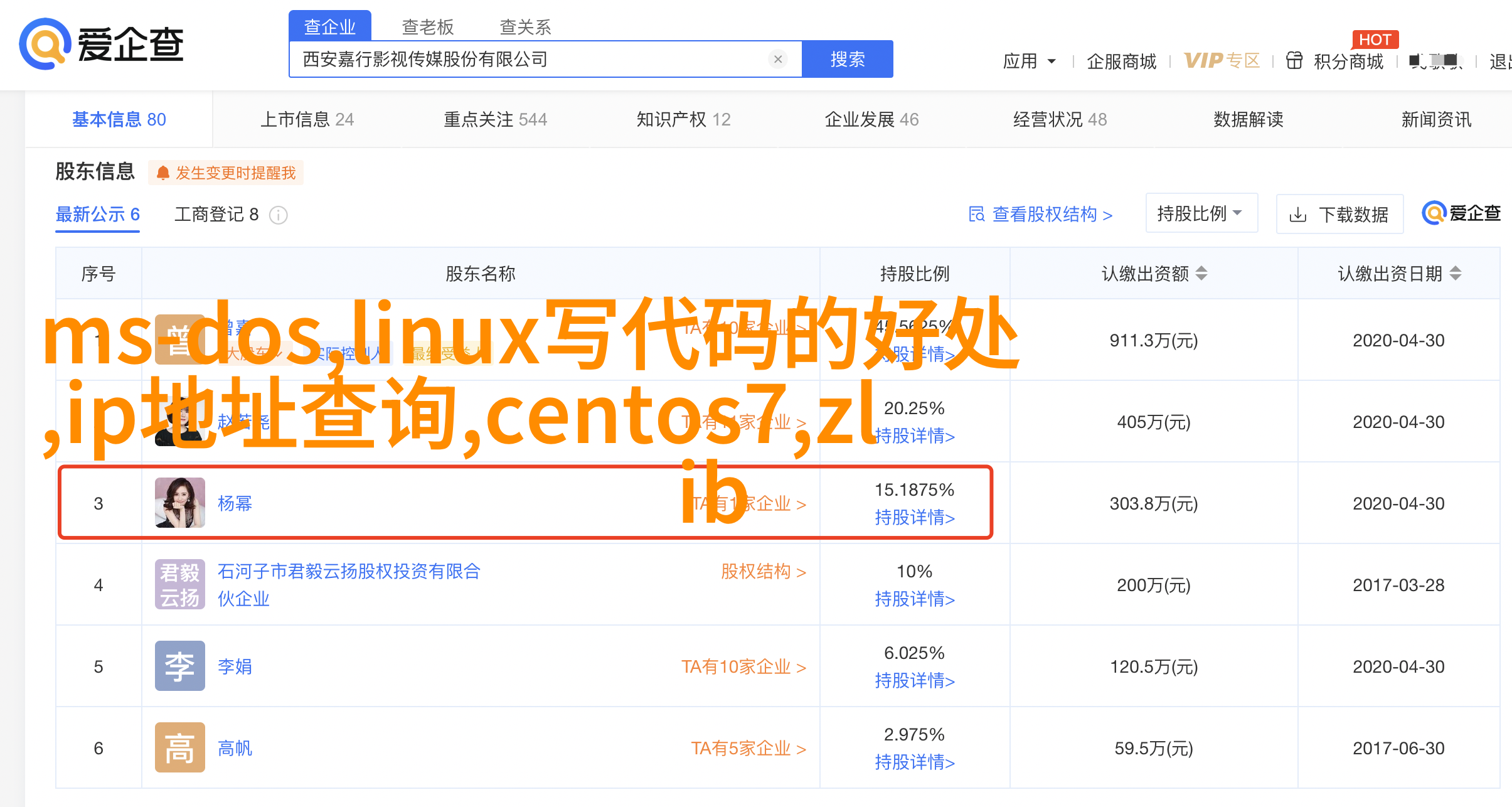1512x807 pixels.
Task: Sort by 认缴出资额 column arrows
Action: coord(1201,274)
